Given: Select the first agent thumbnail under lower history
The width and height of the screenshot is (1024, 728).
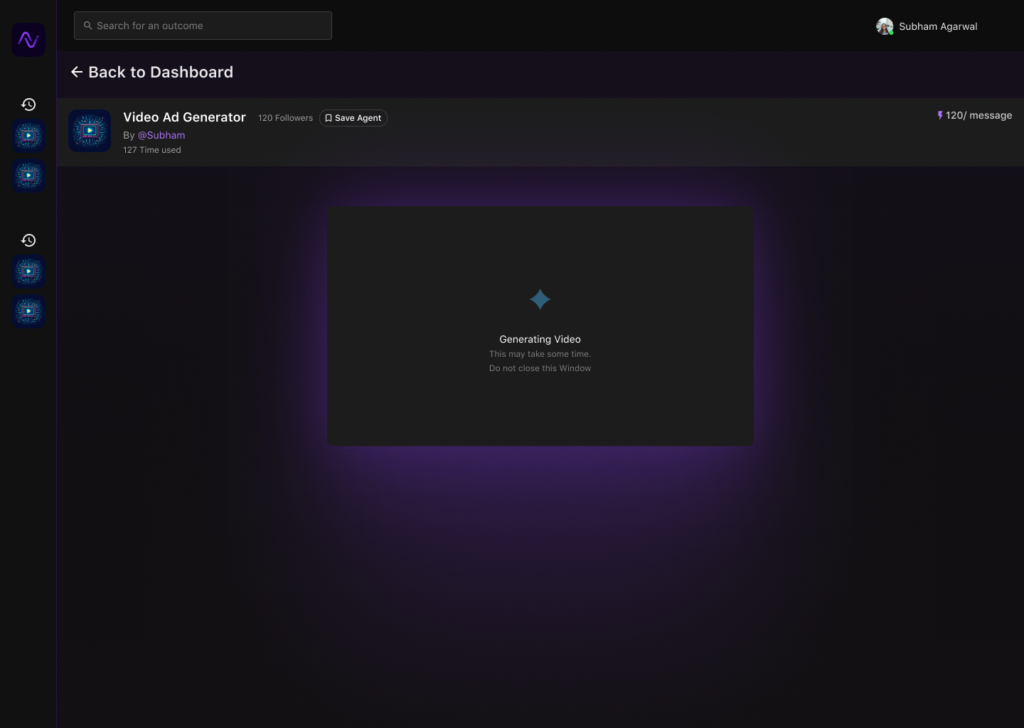Looking at the screenshot, I should (29, 272).
